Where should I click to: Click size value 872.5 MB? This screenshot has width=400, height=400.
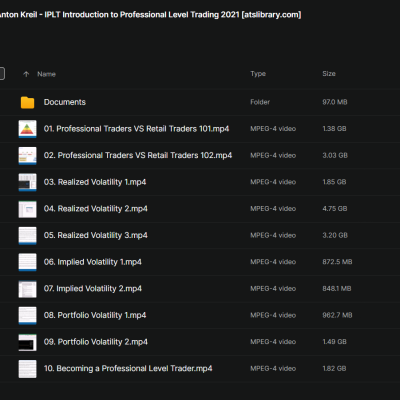[x=337, y=262]
